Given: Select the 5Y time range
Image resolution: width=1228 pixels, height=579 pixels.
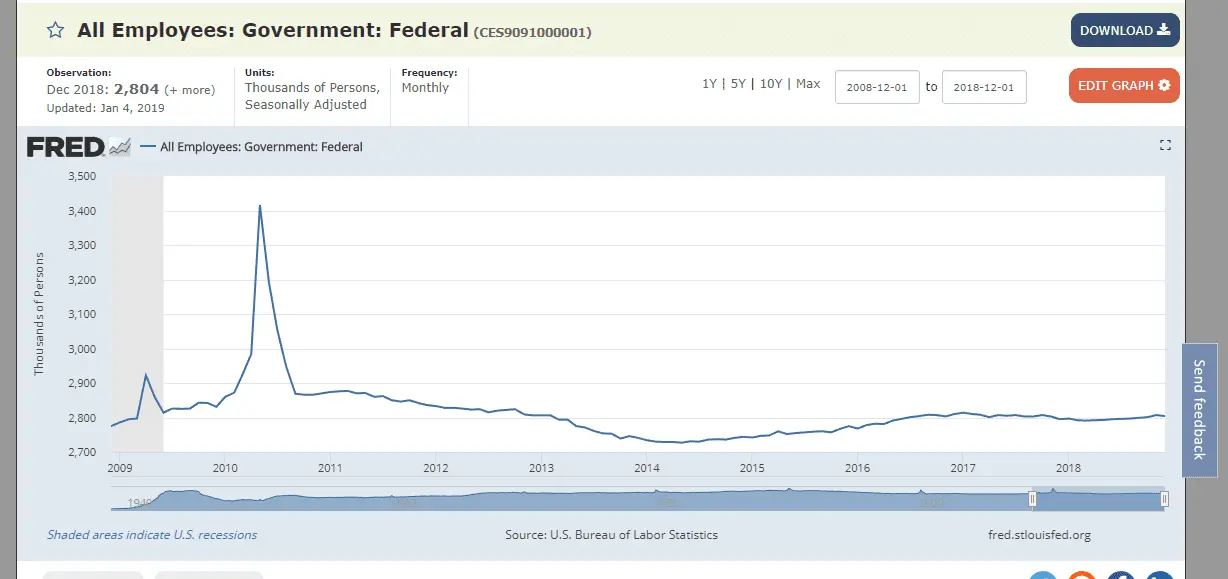Looking at the screenshot, I should pos(738,84).
